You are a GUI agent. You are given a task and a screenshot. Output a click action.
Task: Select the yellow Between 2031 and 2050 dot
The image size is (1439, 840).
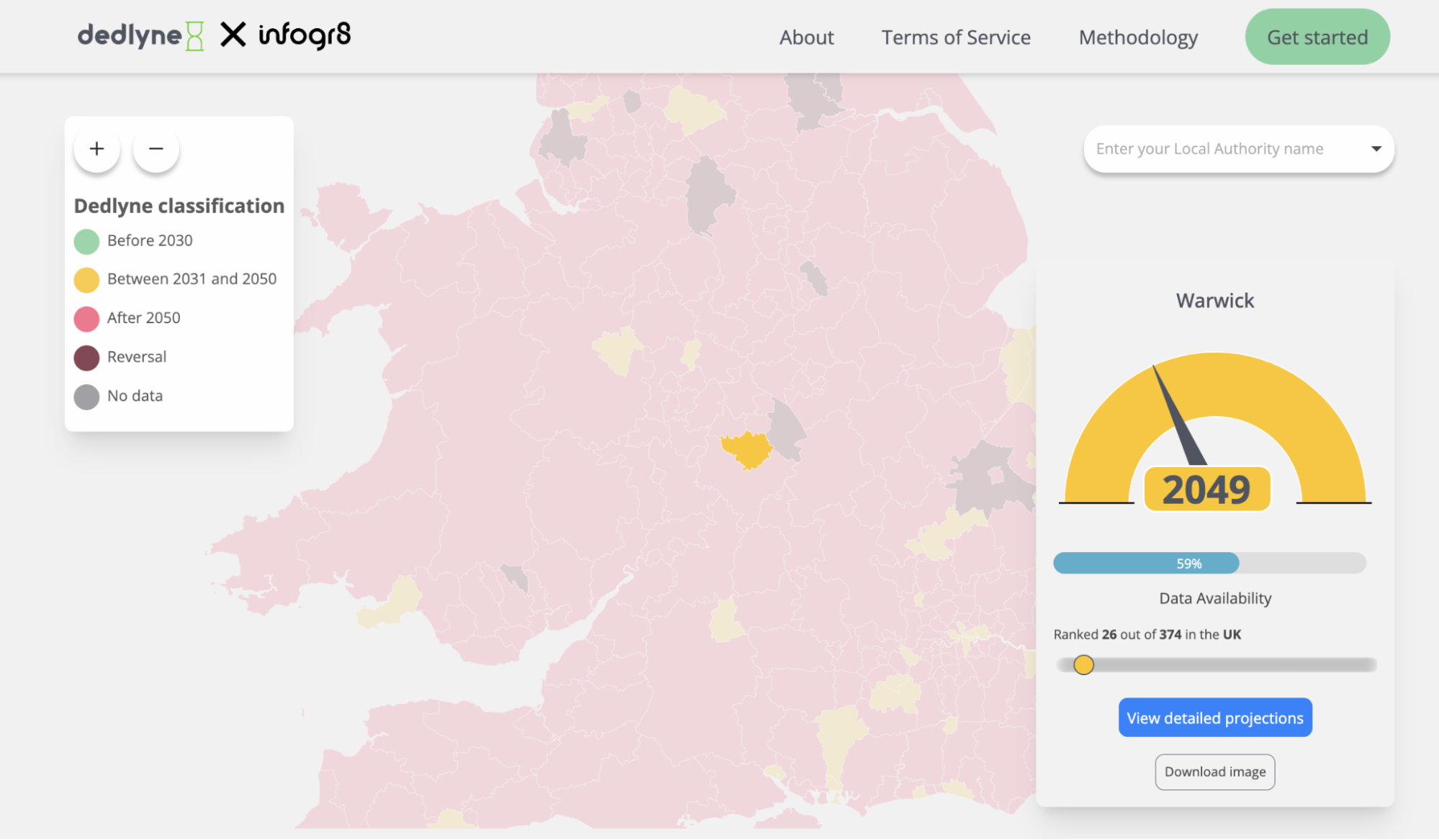[86, 279]
